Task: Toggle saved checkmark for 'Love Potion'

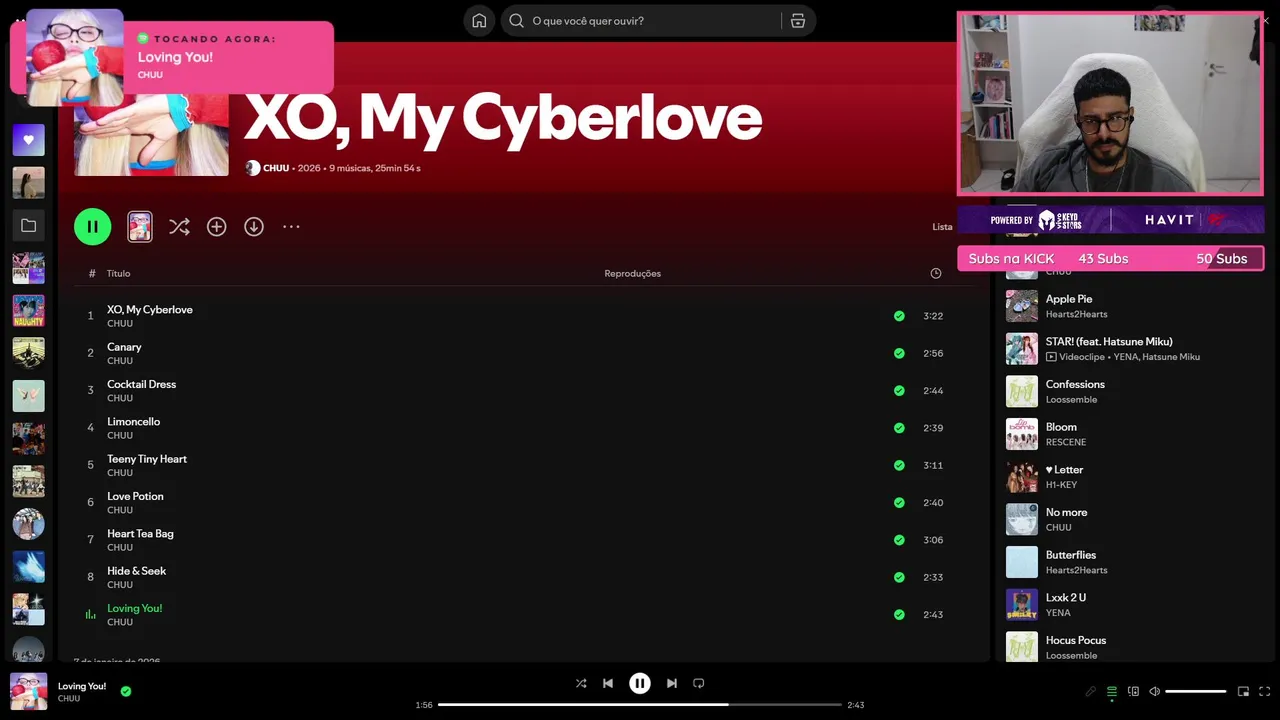Action: pos(899,503)
